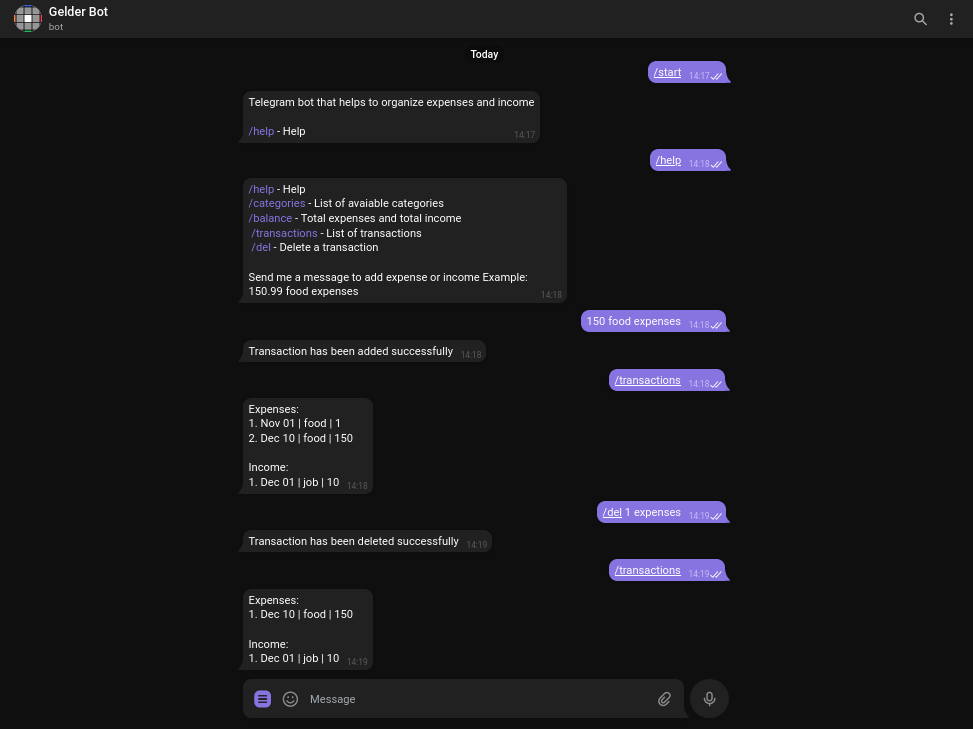Click the /categories command link
Image resolution: width=973 pixels, height=729 pixels.
(277, 203)
